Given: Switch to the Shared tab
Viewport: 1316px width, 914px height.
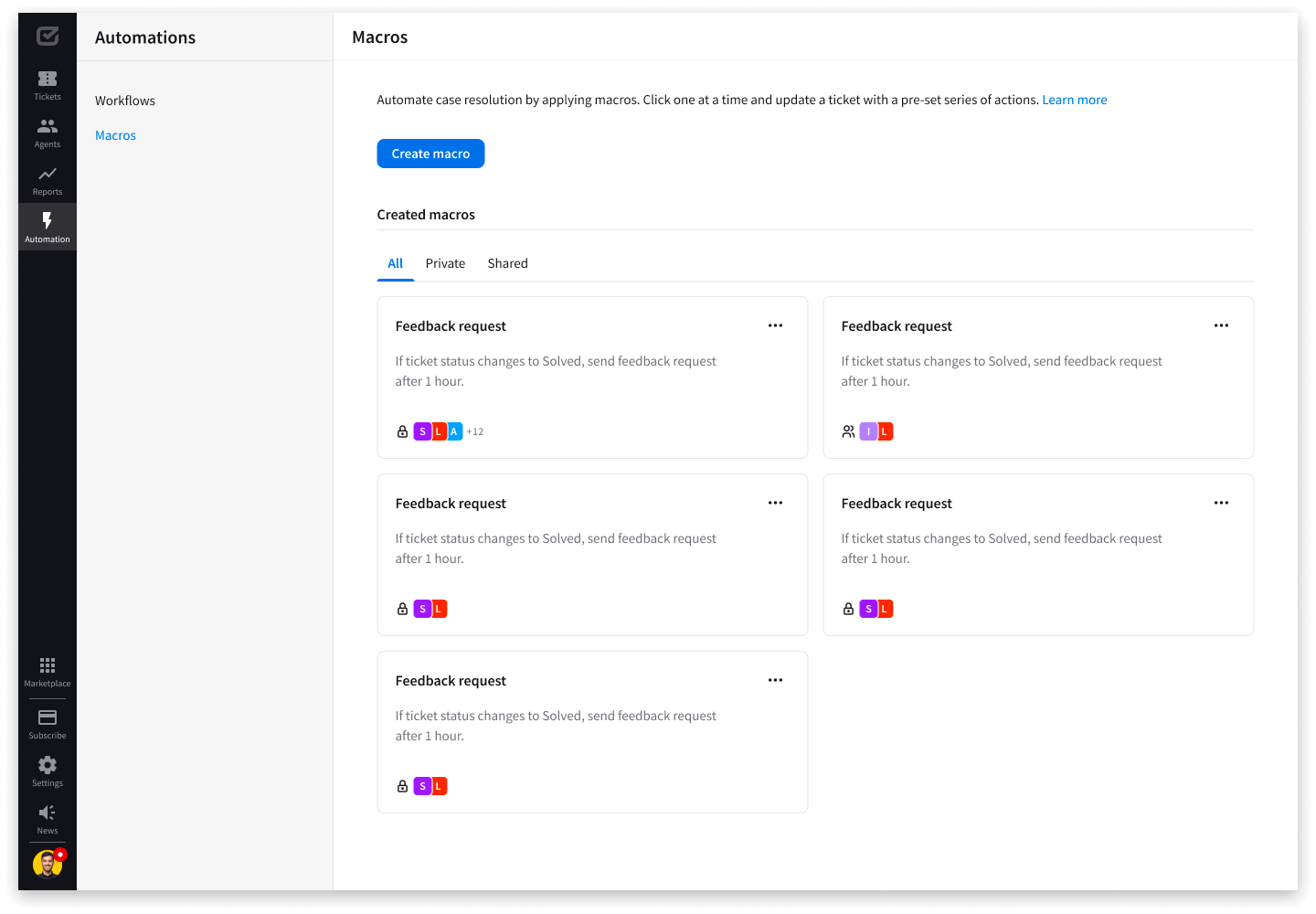Looking at the screenshot, I should click(x=507, y=263).
